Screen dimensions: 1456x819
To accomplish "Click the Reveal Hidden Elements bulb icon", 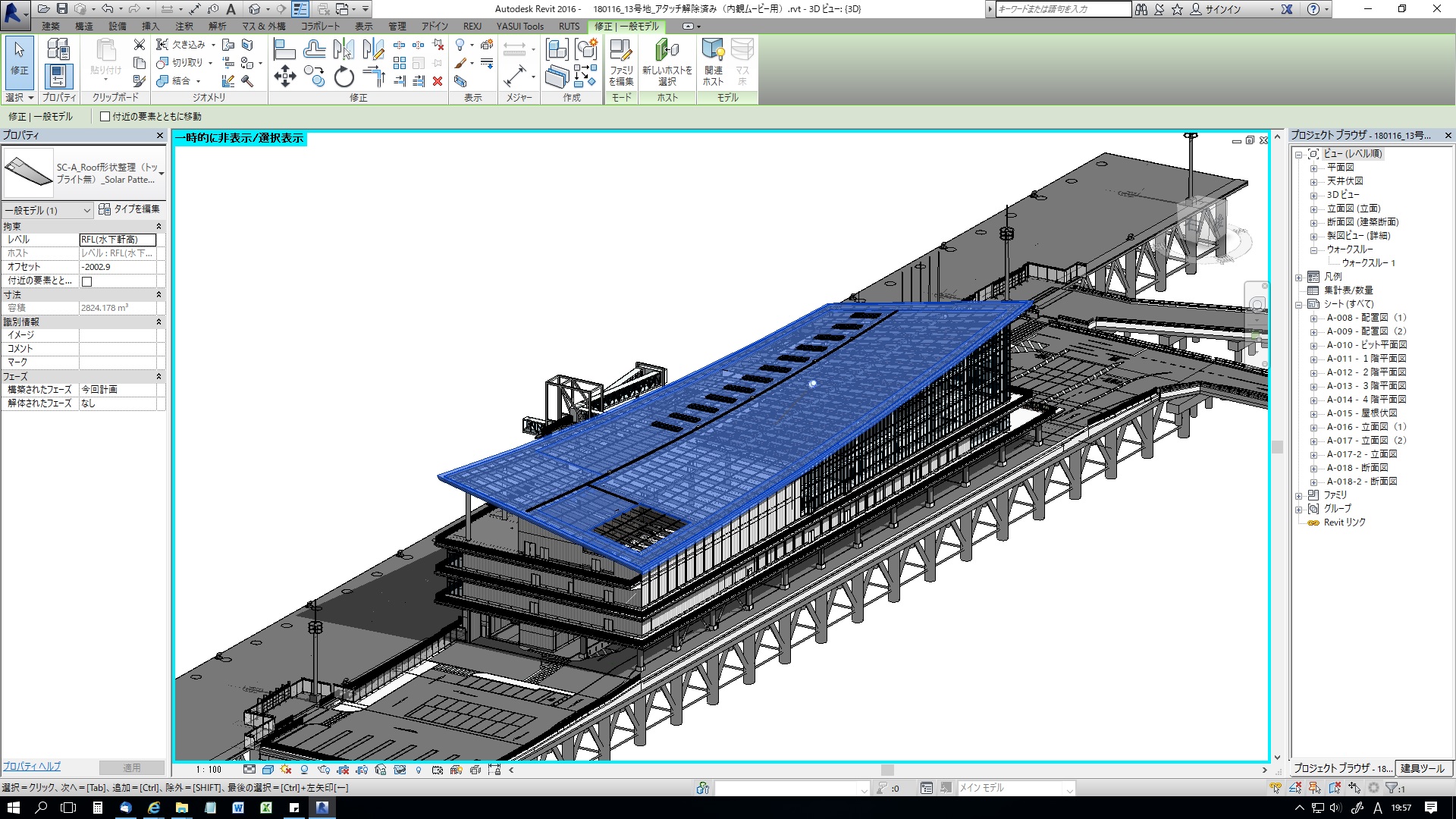I will 419,770.
